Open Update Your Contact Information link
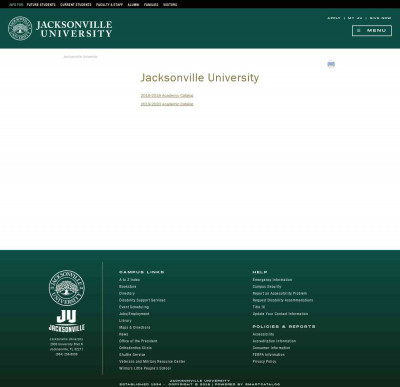 point(280,314)
